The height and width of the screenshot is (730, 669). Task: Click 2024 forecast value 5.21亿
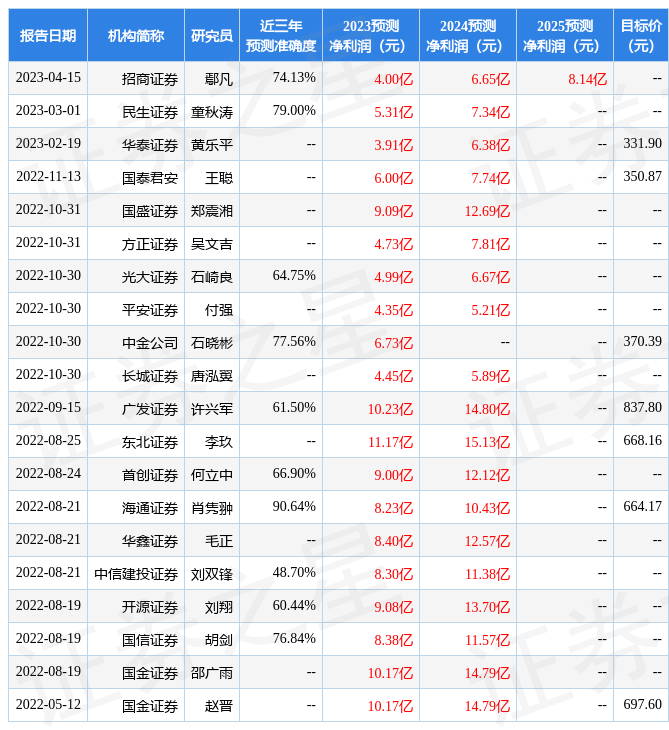pos(490,311)
